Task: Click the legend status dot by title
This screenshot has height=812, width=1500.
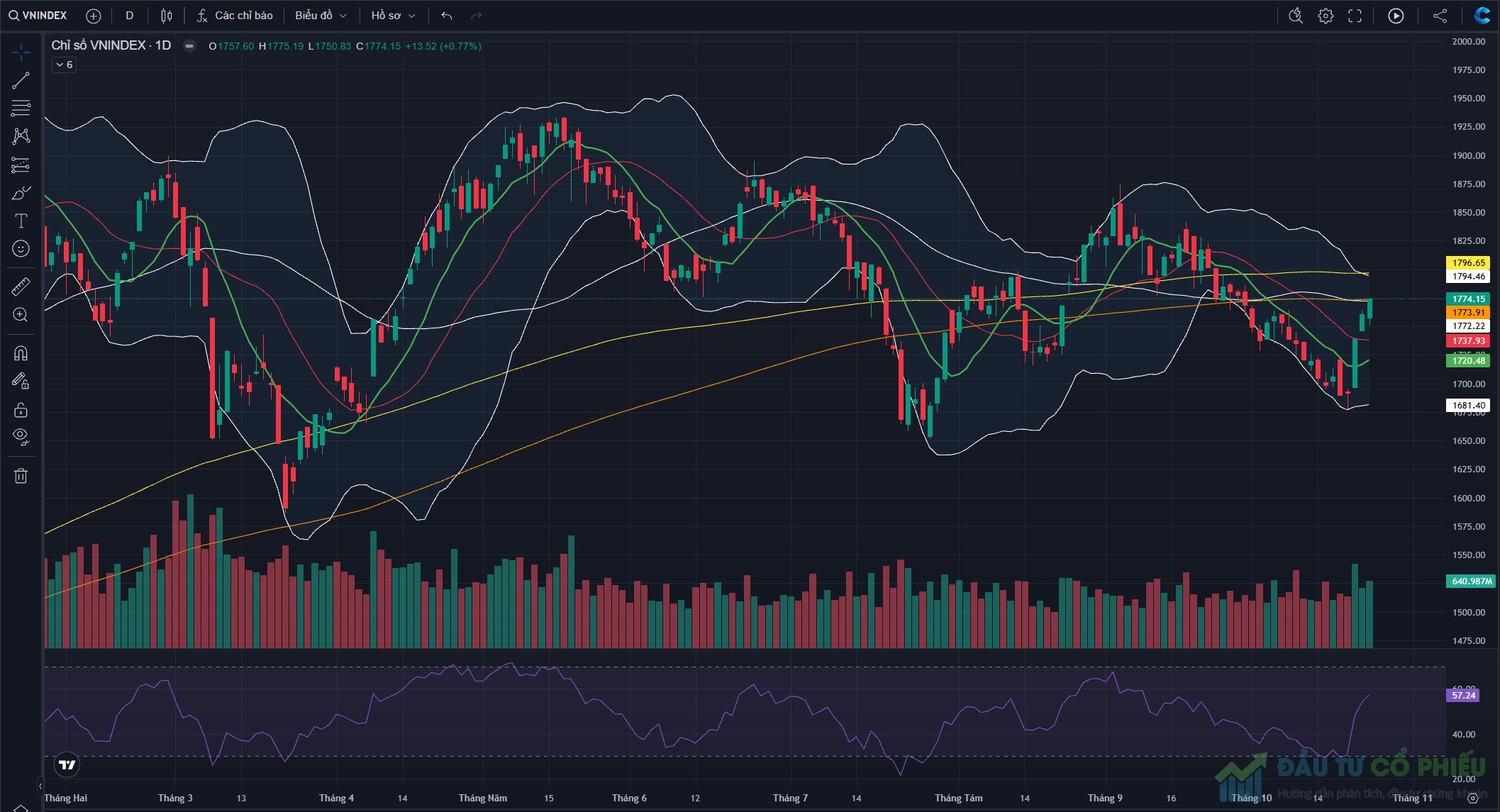Action: coord(189,46)
